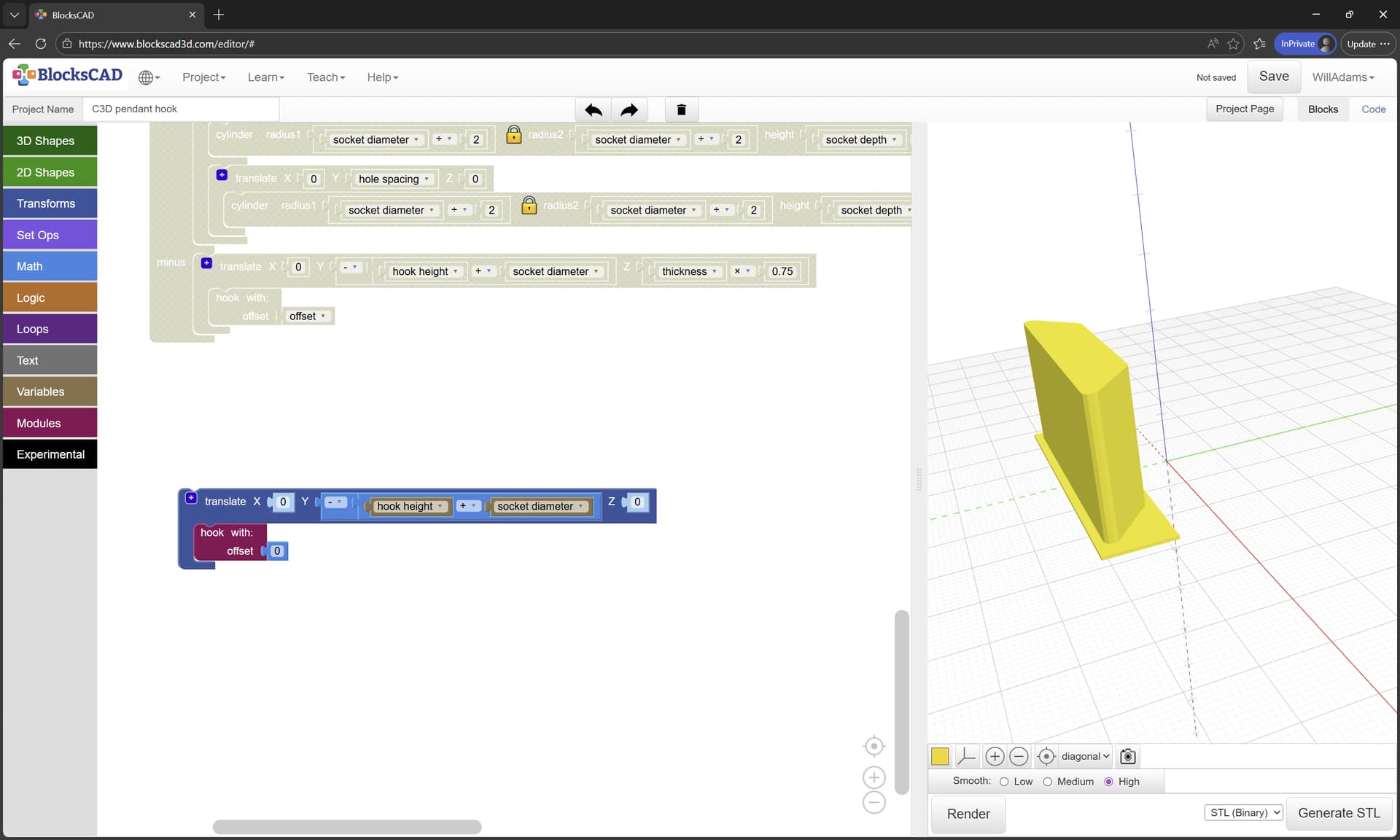Click the Render button
Image resolution: width=1400 pixels, height=840 pixels.
[x=968, y=814]
